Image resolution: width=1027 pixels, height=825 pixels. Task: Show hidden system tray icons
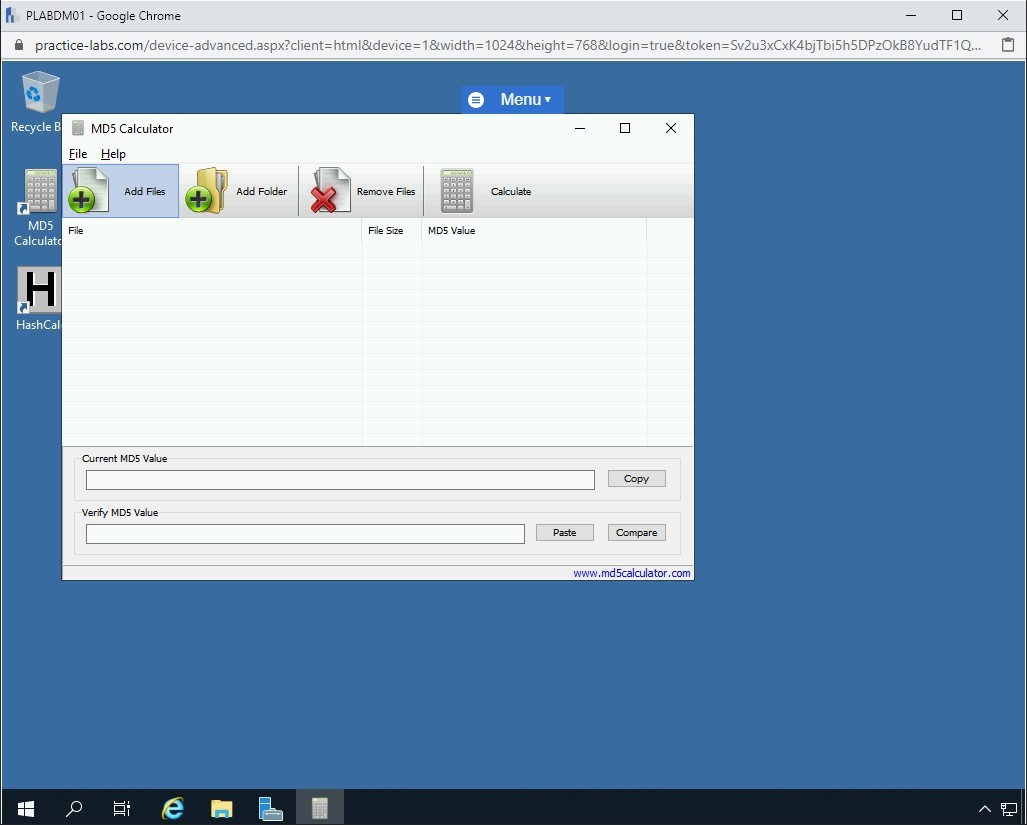point(984,808)
